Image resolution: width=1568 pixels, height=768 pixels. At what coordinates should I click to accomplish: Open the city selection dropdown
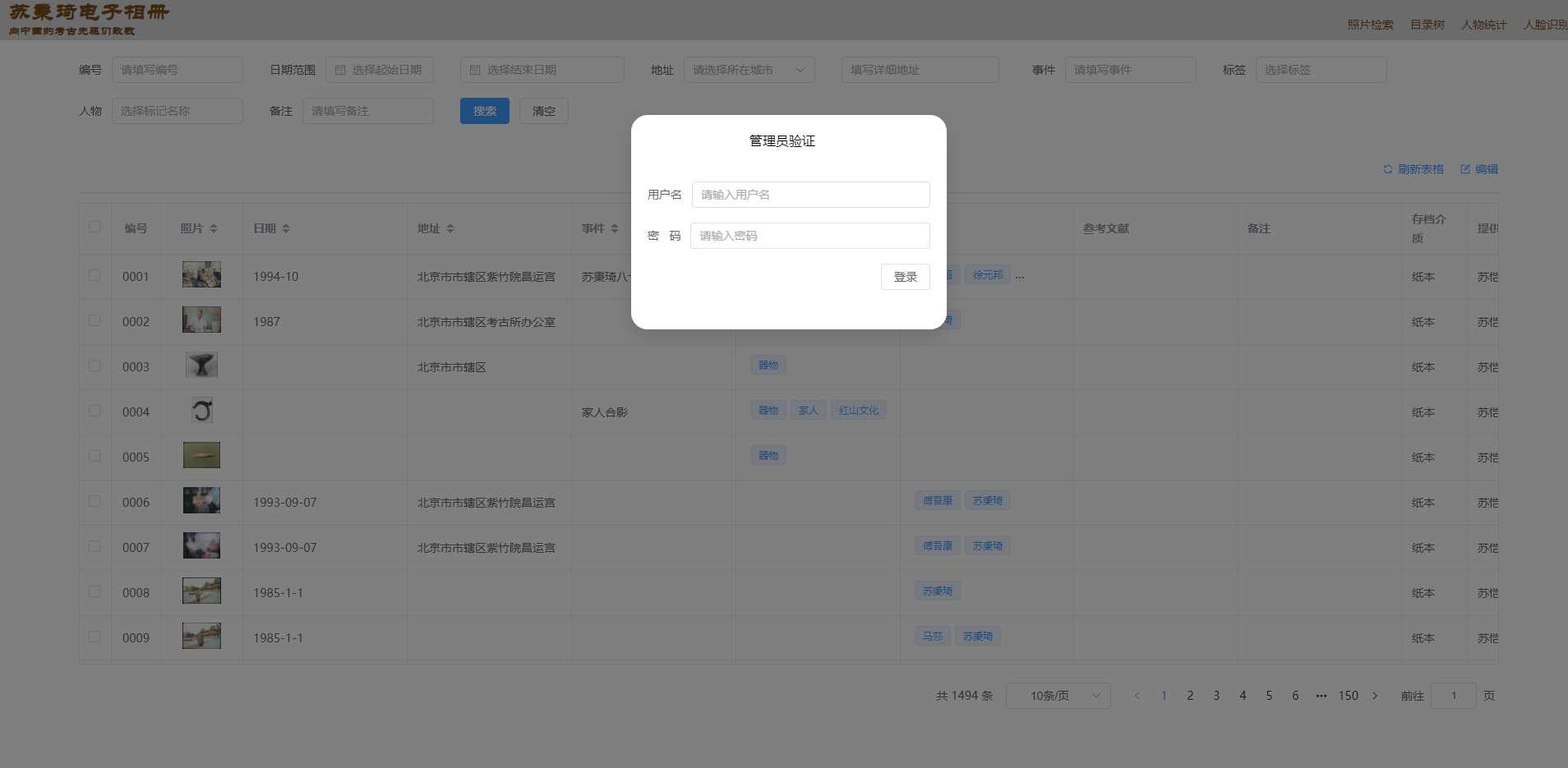(x=749, y=70)
